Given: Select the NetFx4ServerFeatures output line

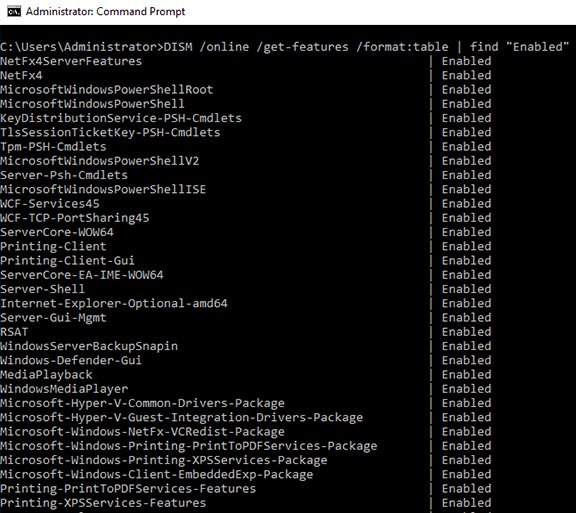Looking at the screenshot, I should point(246,61).
